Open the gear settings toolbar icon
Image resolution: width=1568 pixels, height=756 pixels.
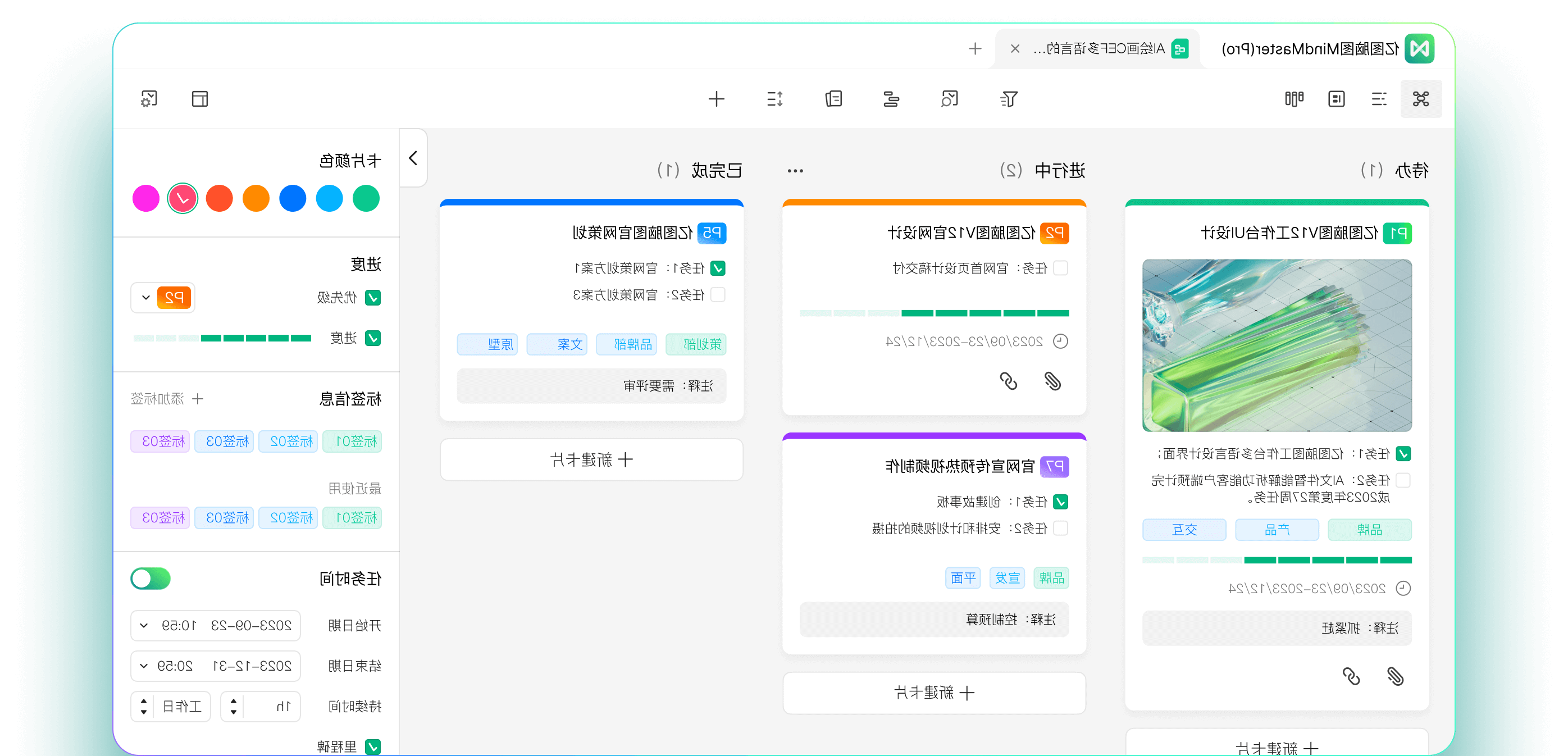click(148, 99)
